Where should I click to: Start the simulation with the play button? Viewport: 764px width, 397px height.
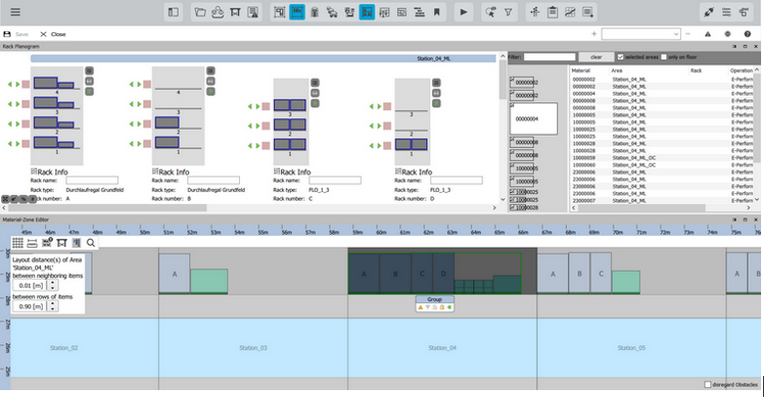[463, 12]
